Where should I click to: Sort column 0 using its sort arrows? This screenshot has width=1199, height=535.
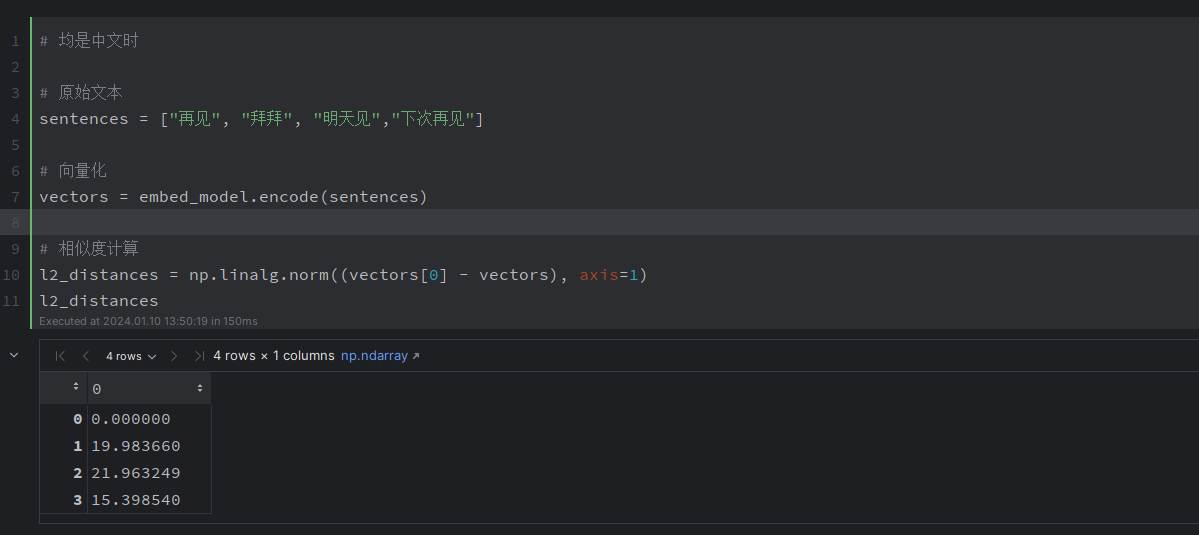pyautogui.click(x=200, y=388)
